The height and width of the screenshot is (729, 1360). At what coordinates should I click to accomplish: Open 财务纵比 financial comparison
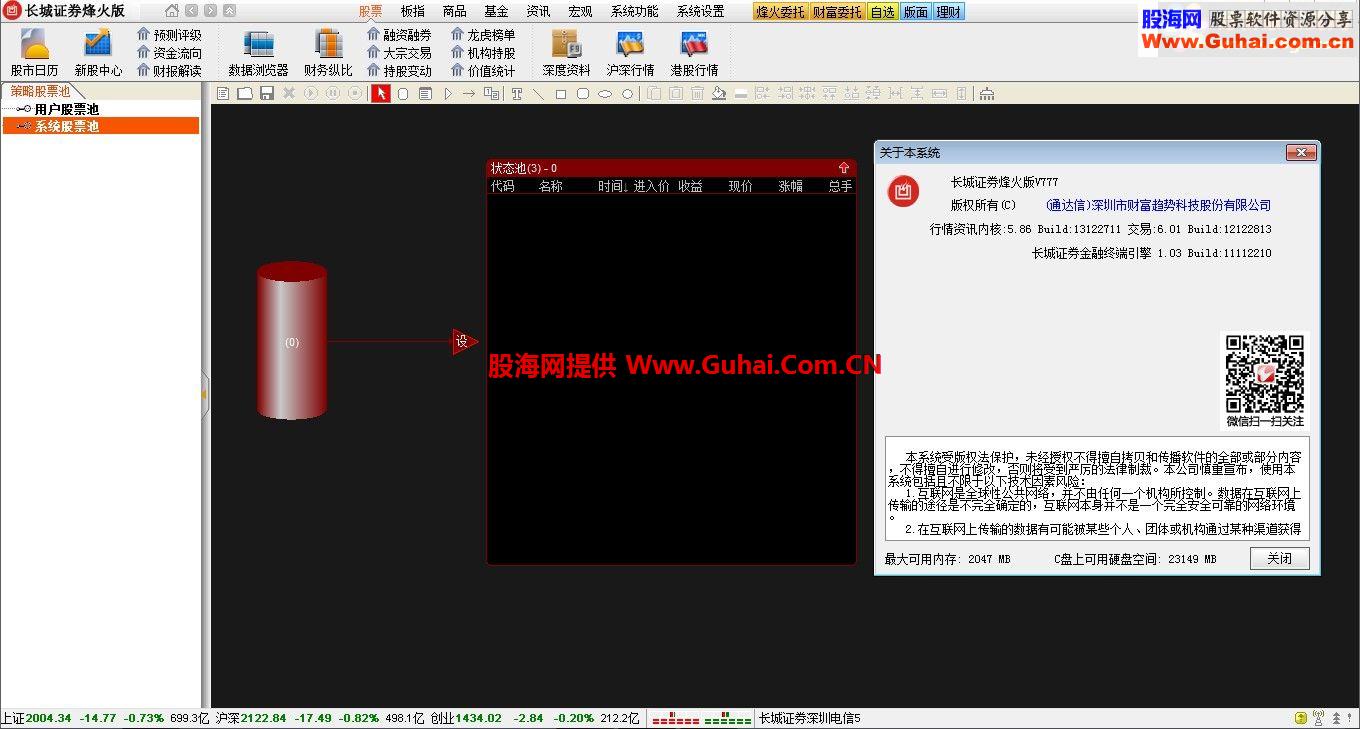coord(328,52)
